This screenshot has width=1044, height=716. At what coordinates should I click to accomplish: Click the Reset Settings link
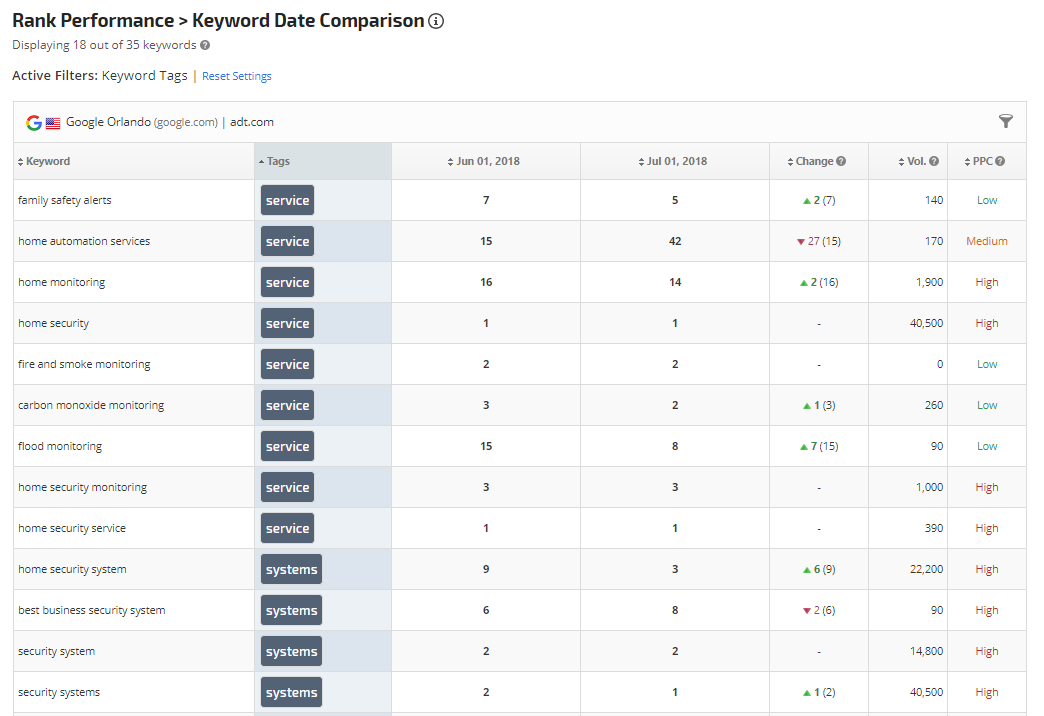pyautogui.click(x=237, y=76)
